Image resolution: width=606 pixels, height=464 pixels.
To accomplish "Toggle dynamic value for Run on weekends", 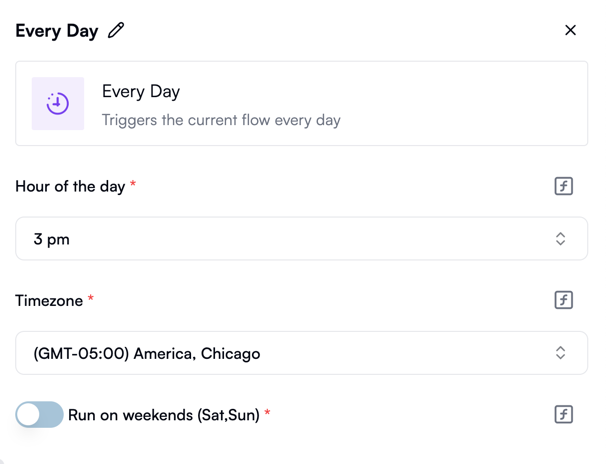I will (x=563, y=415).
